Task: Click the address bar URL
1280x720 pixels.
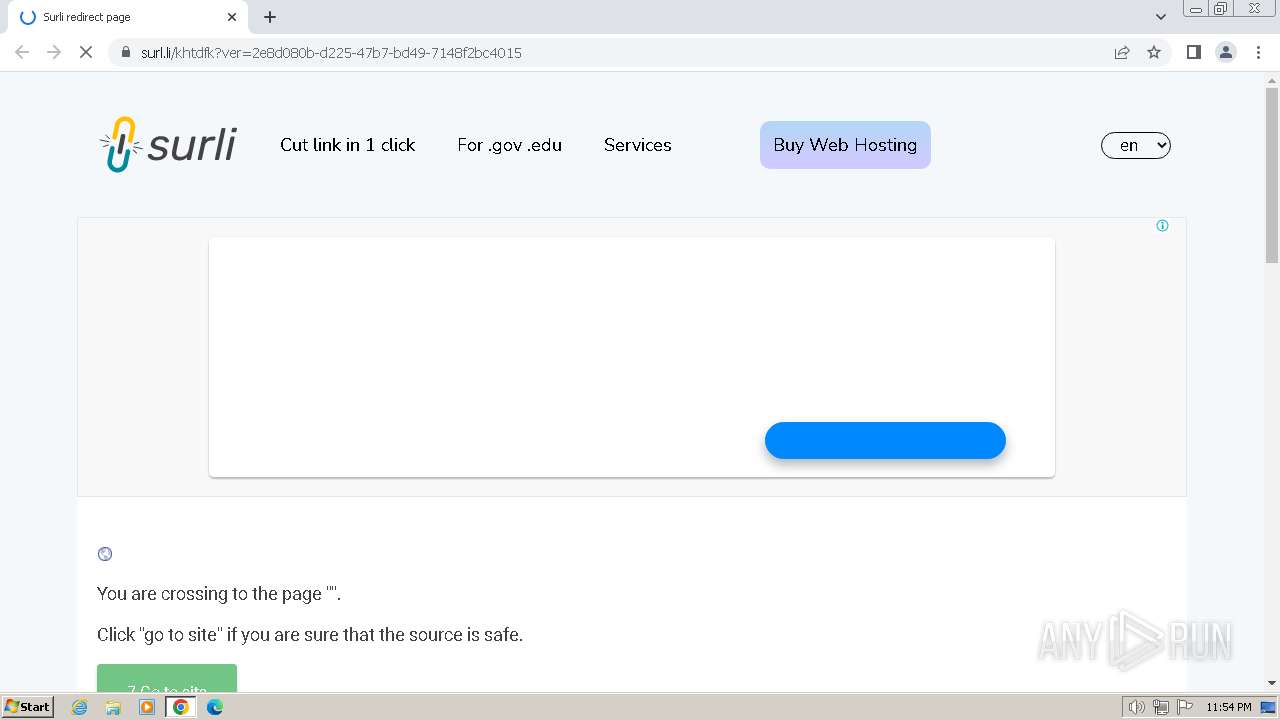Action: tap(331, 53)
